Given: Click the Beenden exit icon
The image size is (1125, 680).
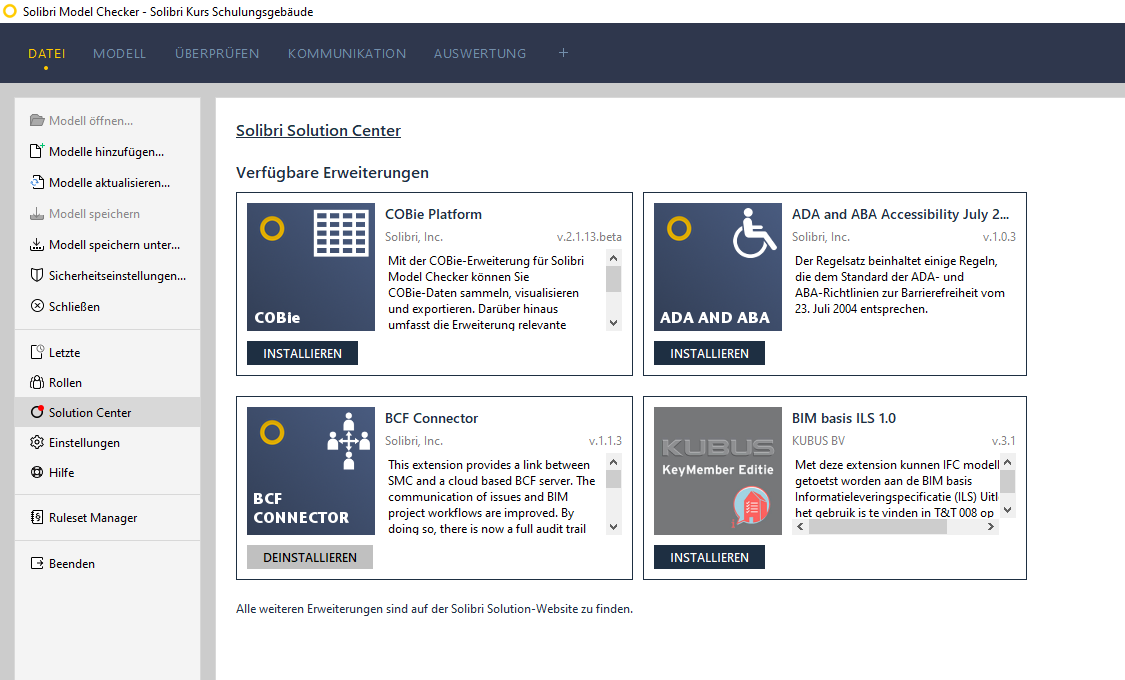Looking at the screenshot, I should pos(37,563).
